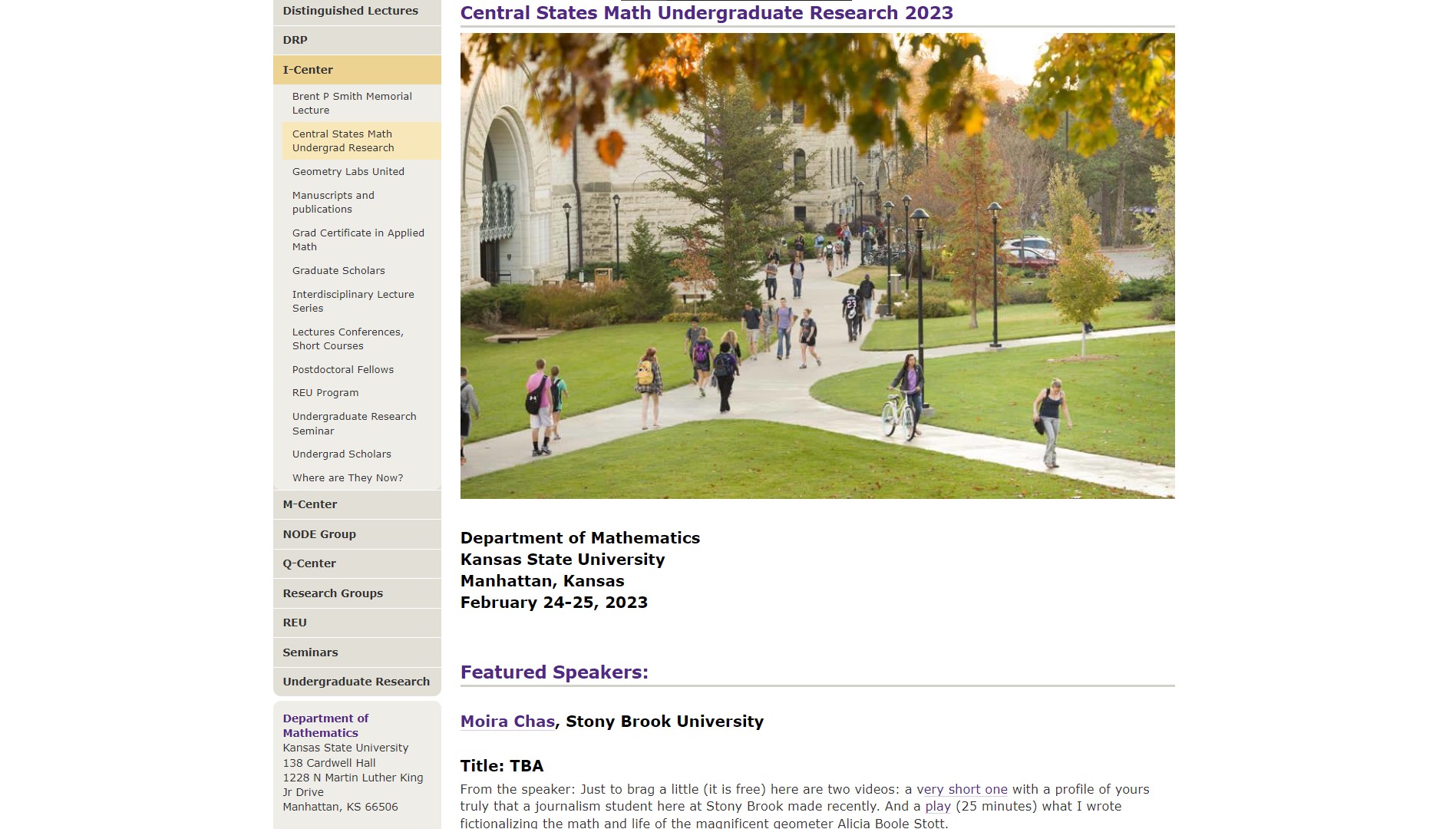Select DRP in the sidebar

[x=295, y=40]
